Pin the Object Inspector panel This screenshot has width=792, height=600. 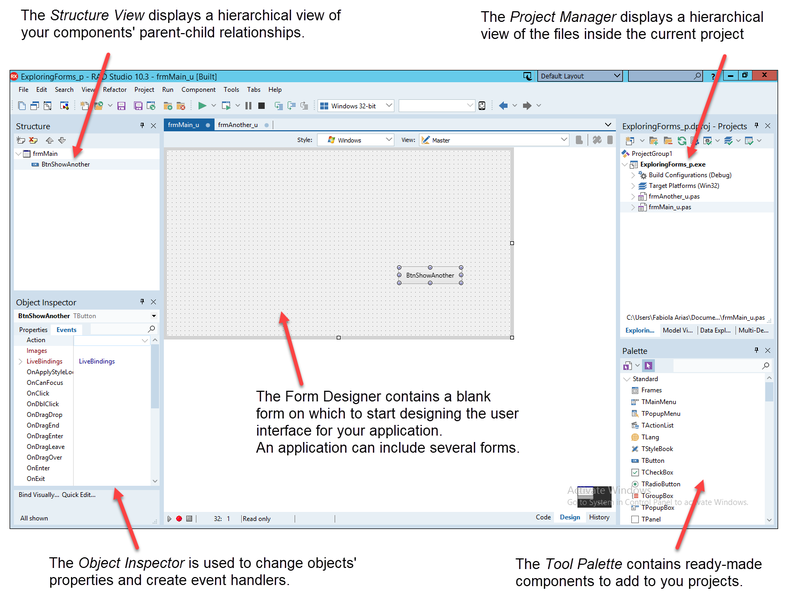[142, 302]
